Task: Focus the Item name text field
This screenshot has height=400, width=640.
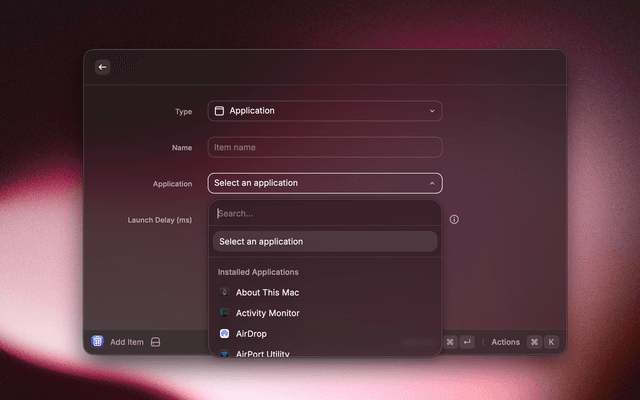Action: [324, 147]
